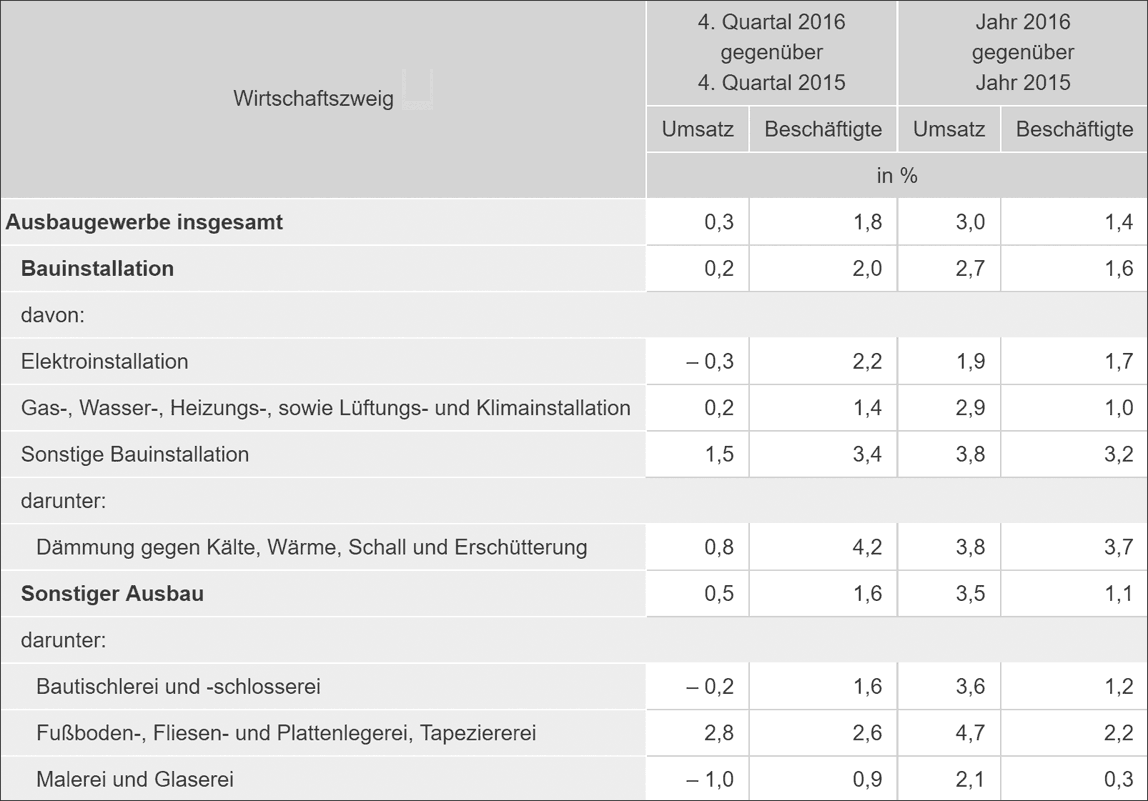Viewport: 1148px width, 801px height.
Task: Click the footnote icon beside Wirtschaftszweig
Action: point(418,90)
